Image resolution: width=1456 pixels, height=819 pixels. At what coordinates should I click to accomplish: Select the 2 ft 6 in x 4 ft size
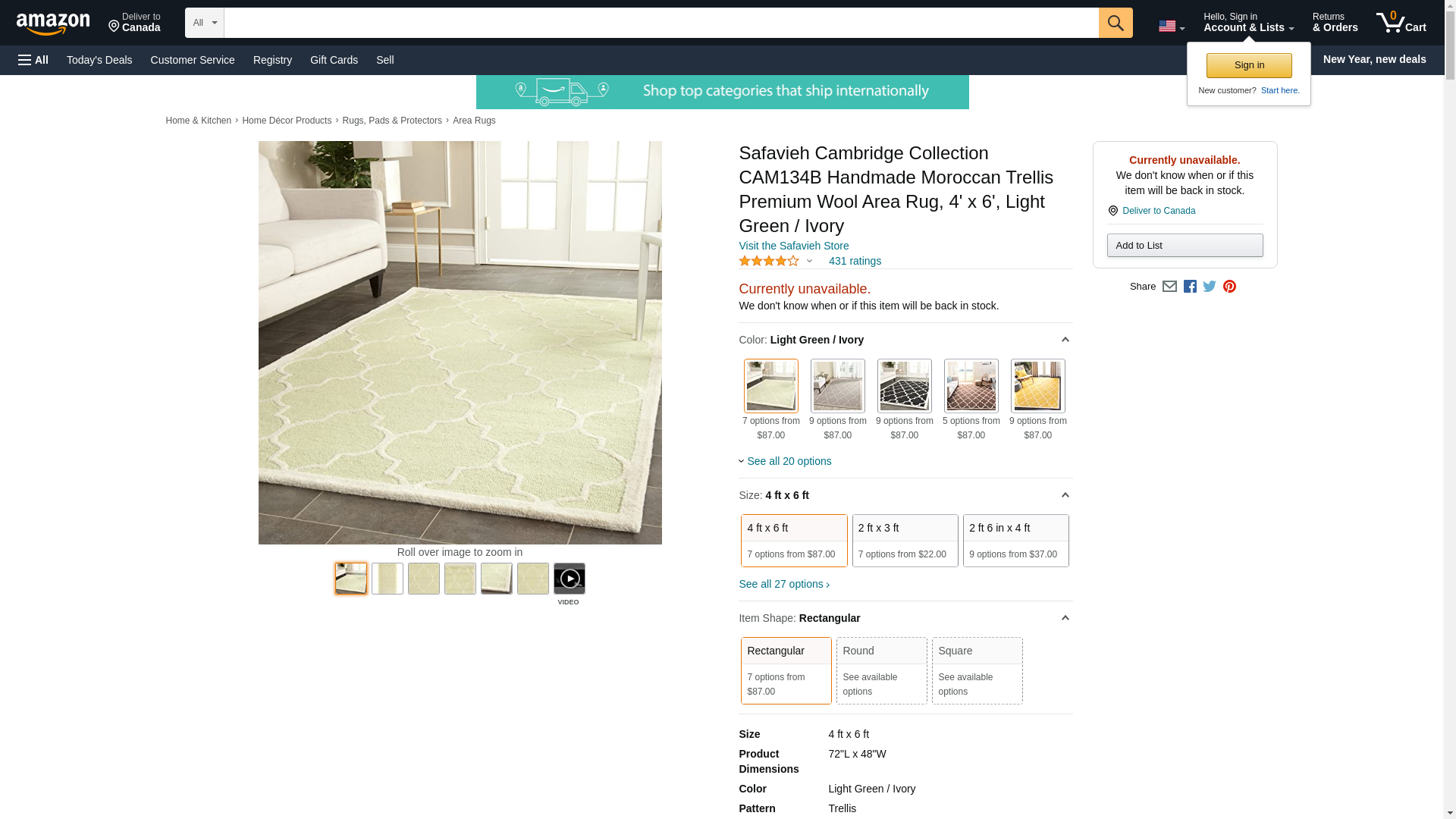[1015, 541]
